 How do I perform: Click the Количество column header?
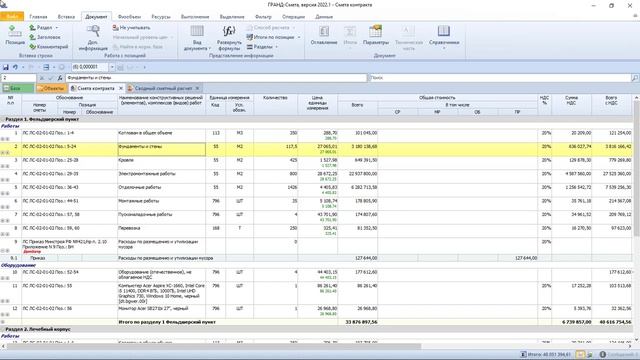(276, 105)
